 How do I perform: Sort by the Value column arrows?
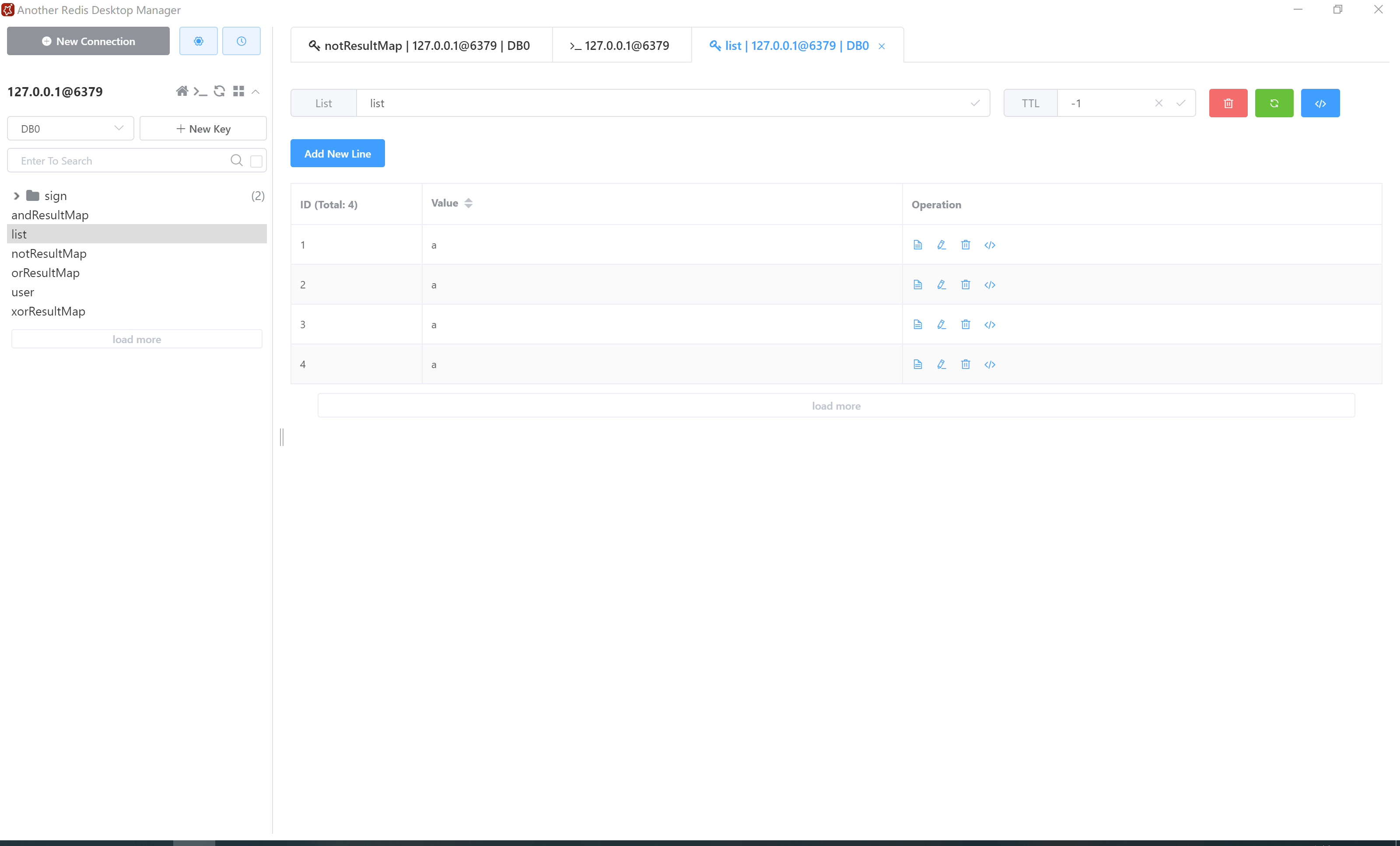[468, 203]
